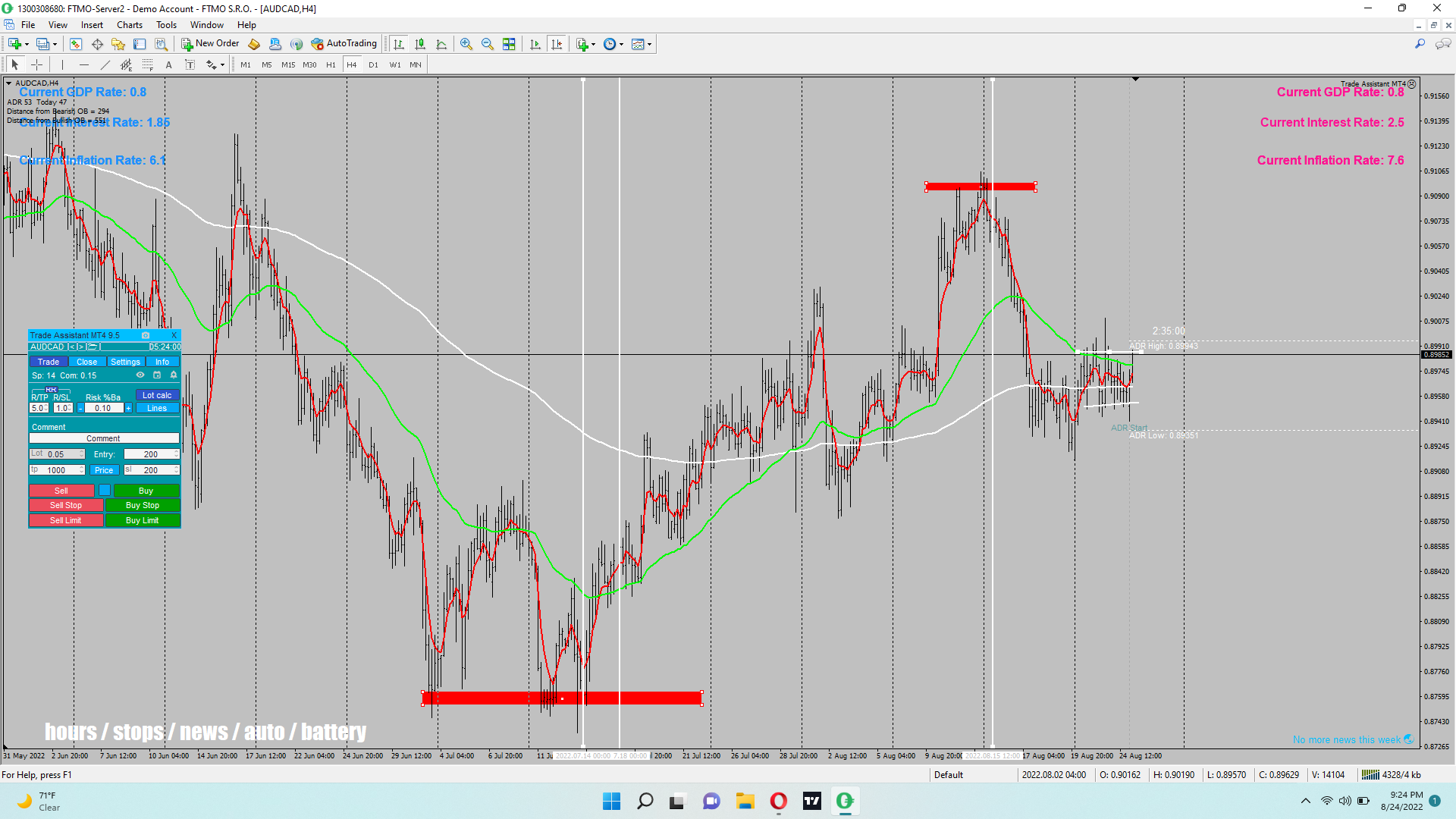Expand the arrows objects dropdown in drawing toolbar

click(222, 65)
